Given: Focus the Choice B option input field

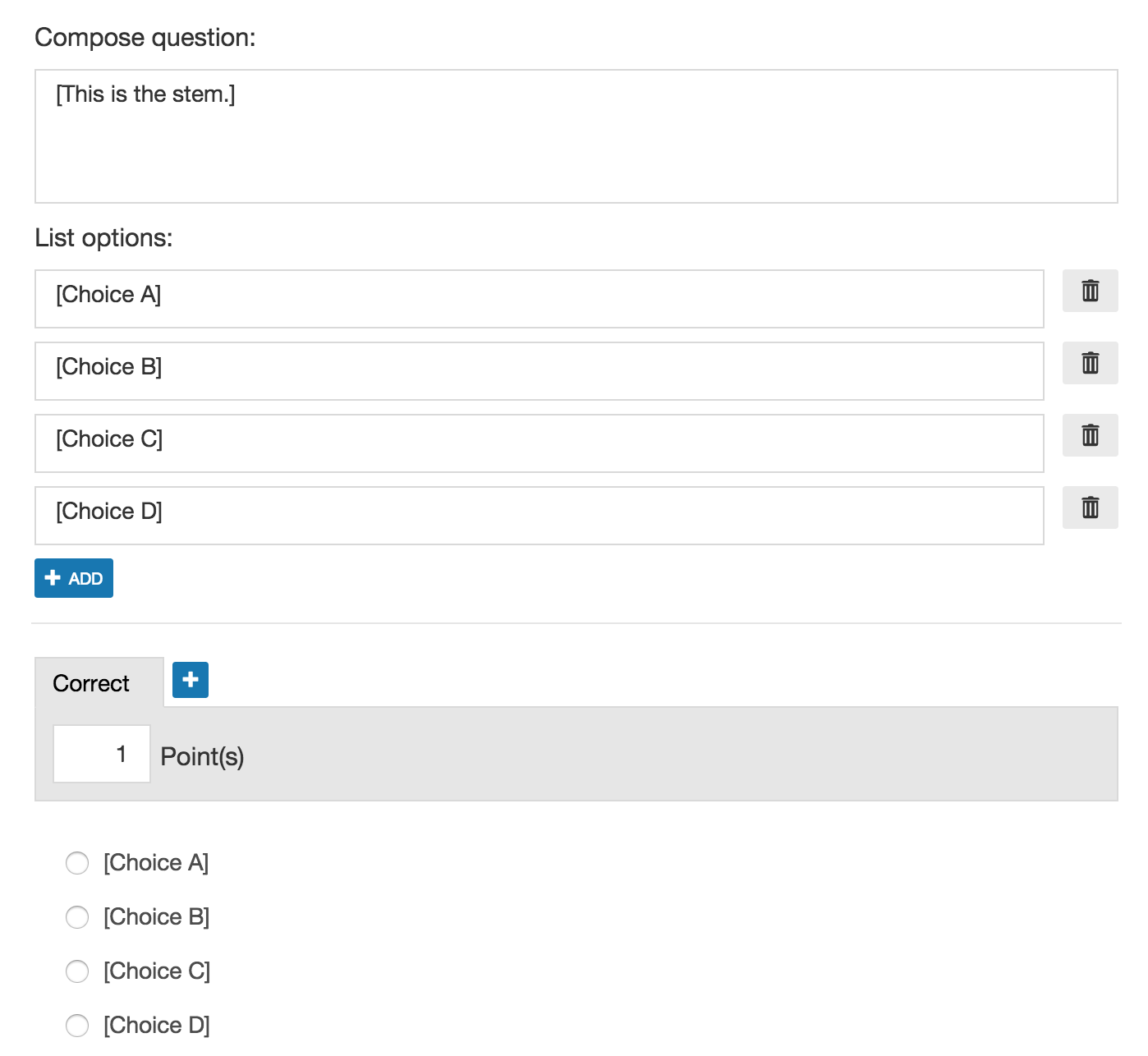Looking at the screenshot, I should coord(539,371).
